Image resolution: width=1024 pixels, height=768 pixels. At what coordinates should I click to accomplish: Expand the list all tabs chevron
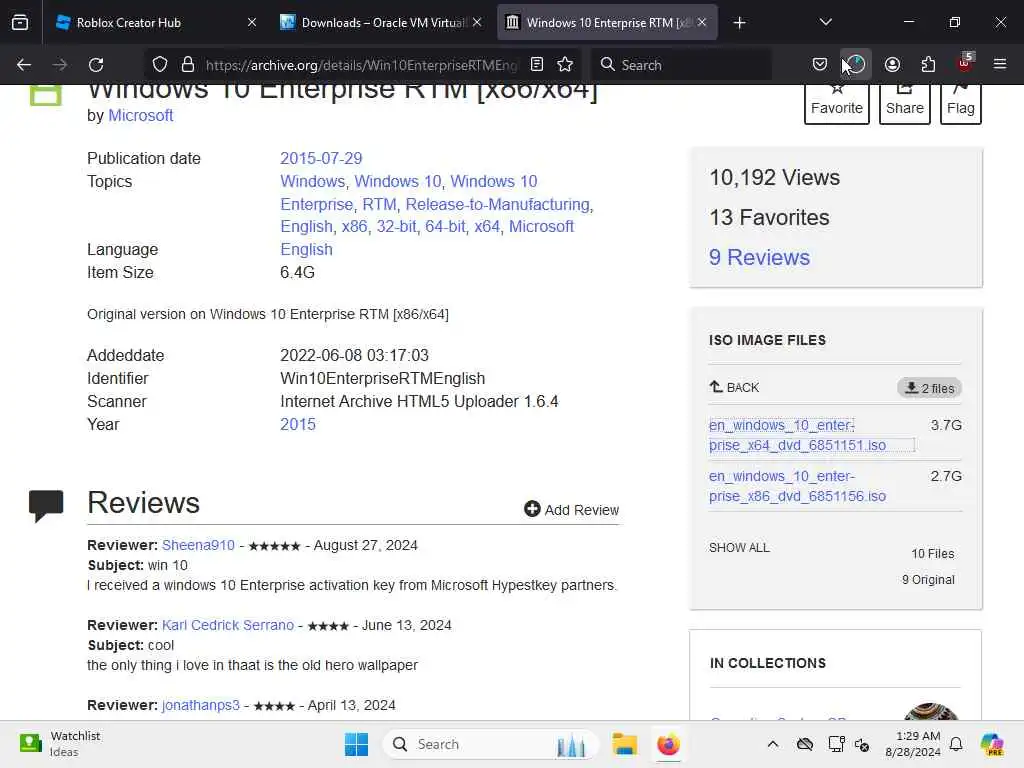tap(825, 23)
